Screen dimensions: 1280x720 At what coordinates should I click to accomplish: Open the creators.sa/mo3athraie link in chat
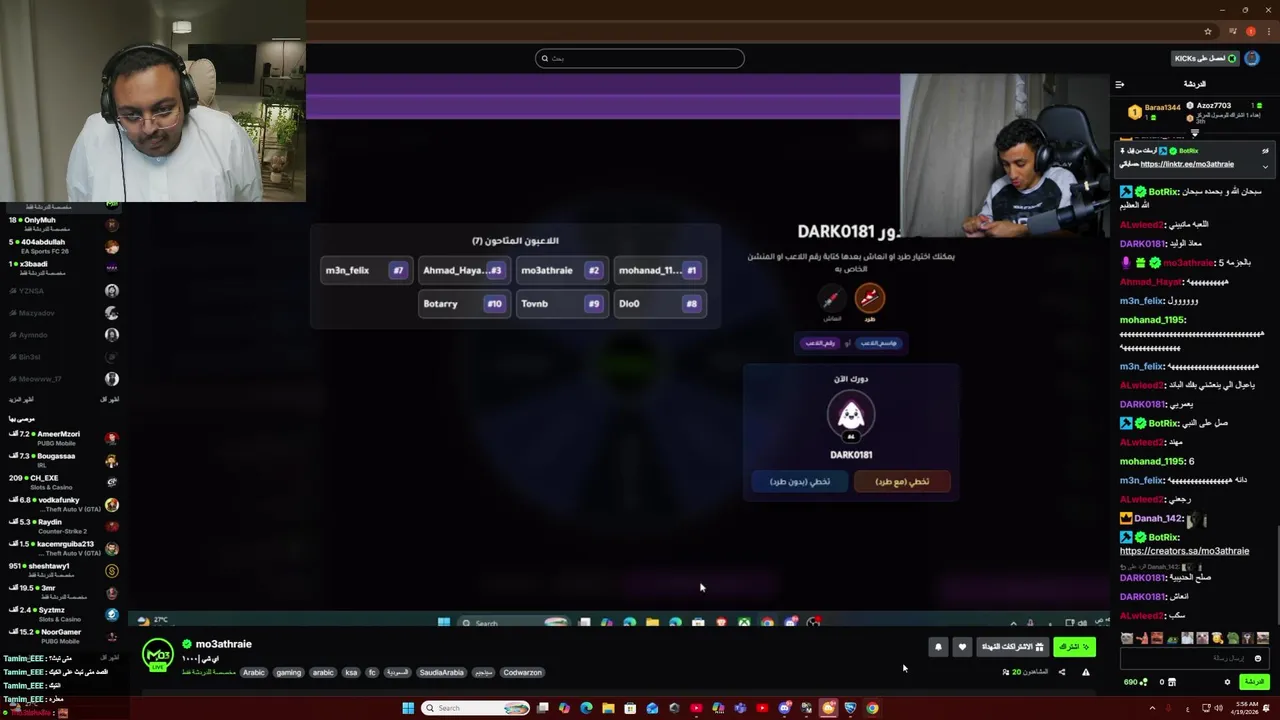click(1184, 551)
